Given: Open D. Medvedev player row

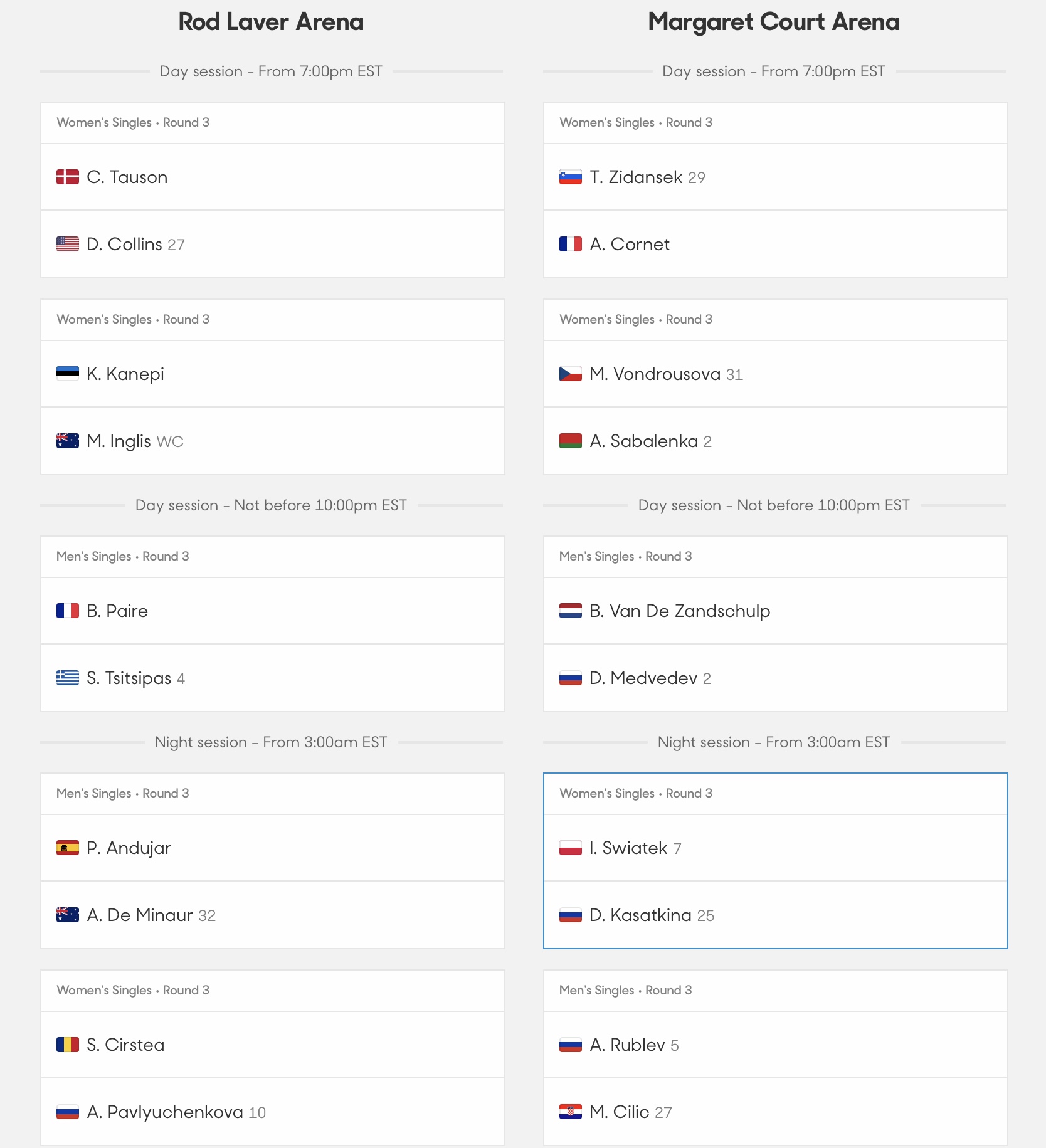Looking at the screenshot, I should (776, 678).
